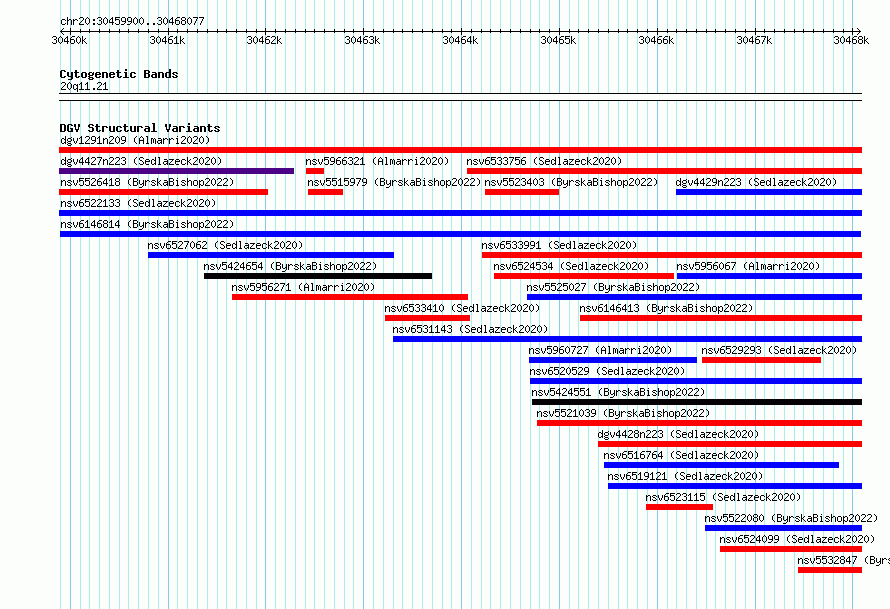Select the black nsv5424654 variant bar
Screen dimensions: 890x609
(318, 276)
